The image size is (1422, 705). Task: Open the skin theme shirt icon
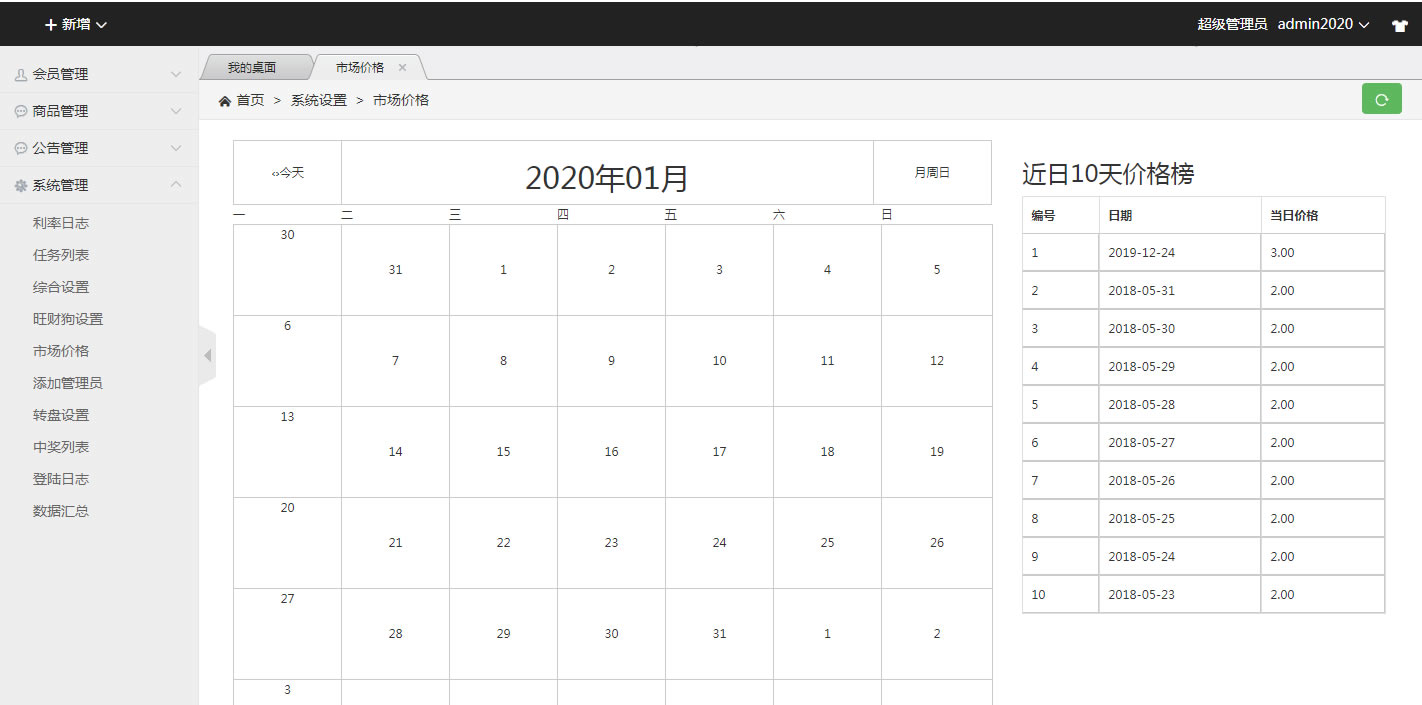[1399, 25]
